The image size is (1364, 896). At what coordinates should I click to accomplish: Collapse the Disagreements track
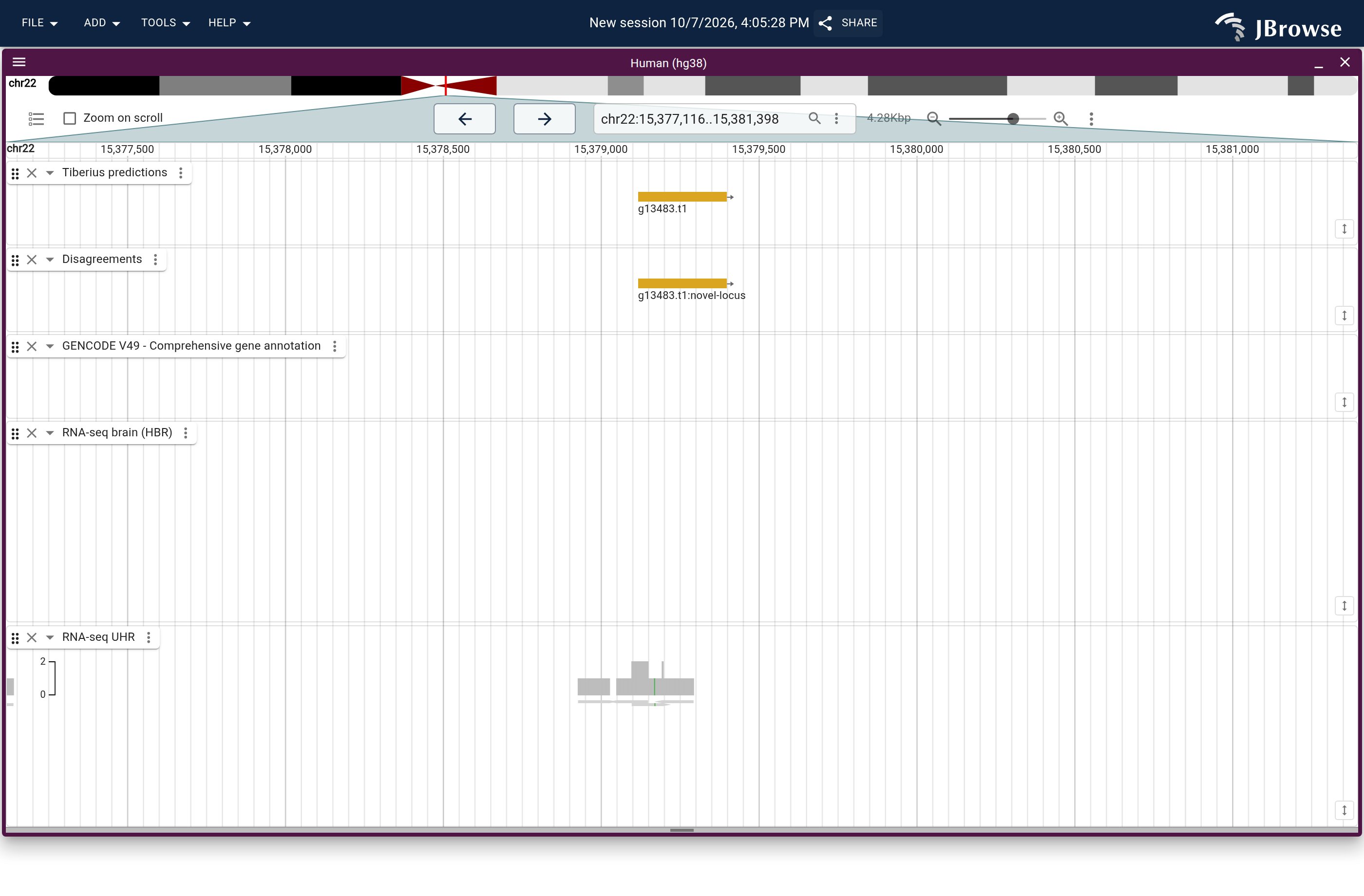(50, 260)
